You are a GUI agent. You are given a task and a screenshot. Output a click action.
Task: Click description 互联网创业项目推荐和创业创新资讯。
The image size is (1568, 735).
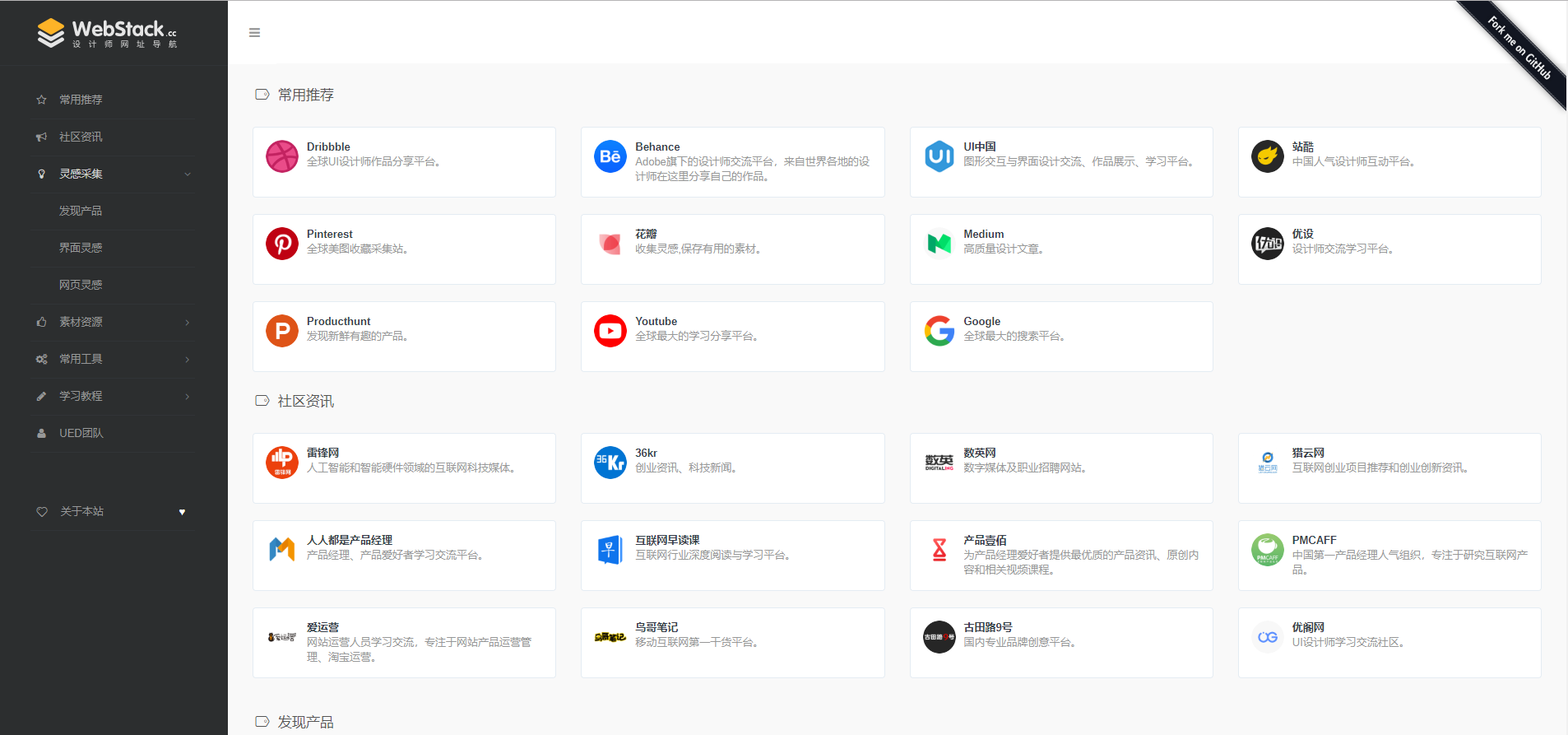click(1381, 468)
